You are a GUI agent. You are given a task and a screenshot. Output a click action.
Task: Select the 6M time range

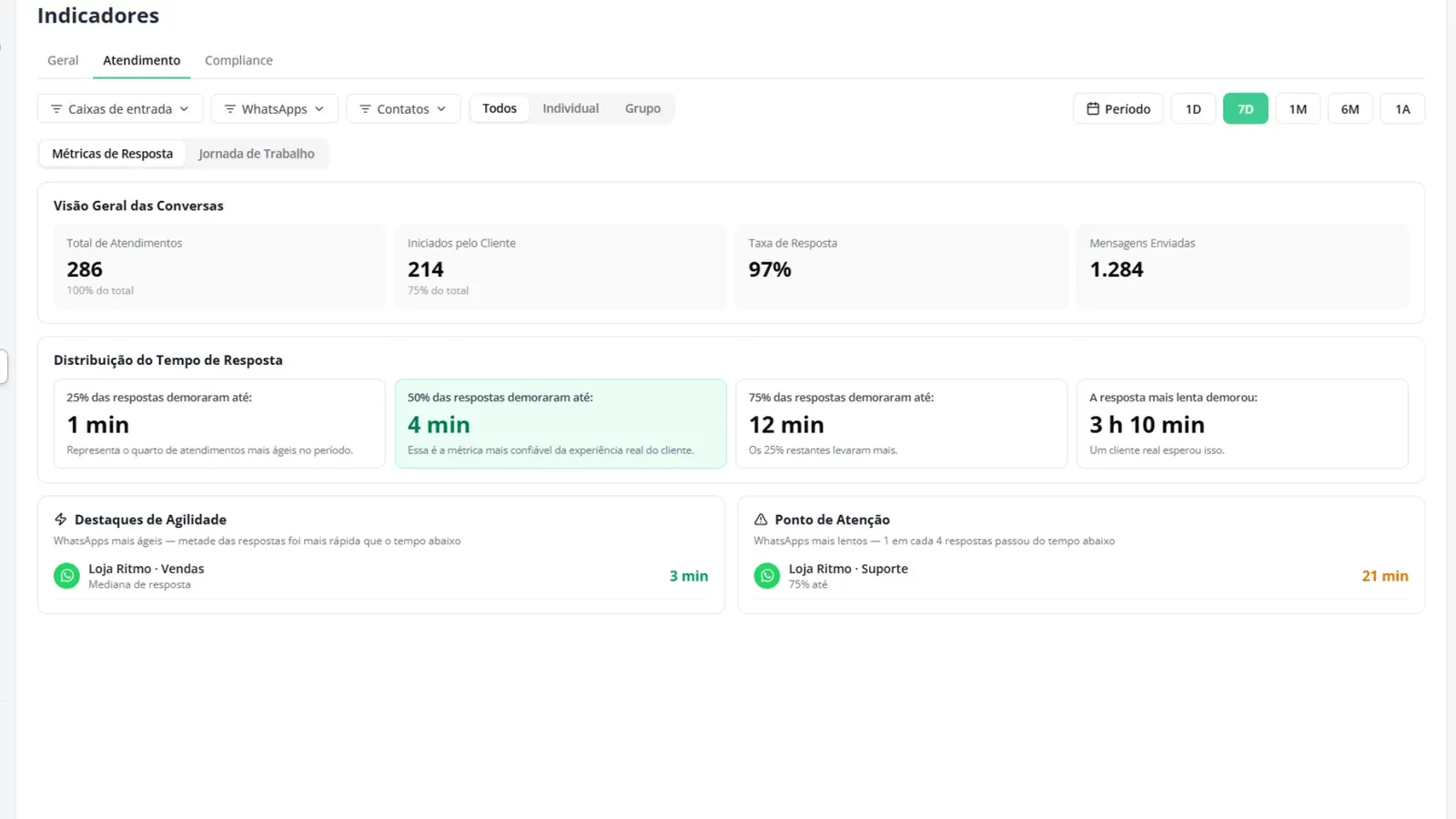pyautogui.click(x=1350, y=108)
